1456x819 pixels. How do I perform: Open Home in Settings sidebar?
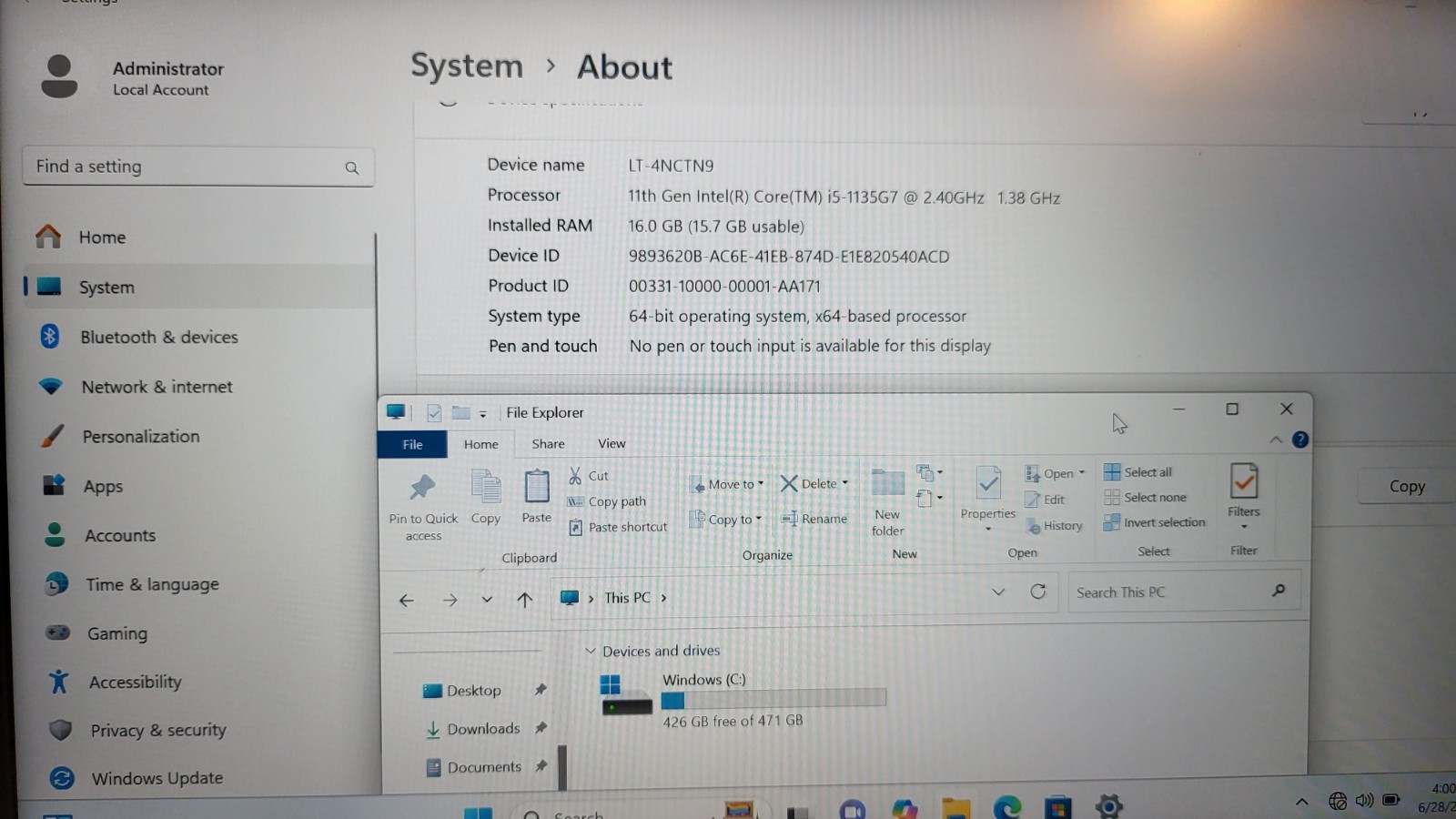(198, 238)
